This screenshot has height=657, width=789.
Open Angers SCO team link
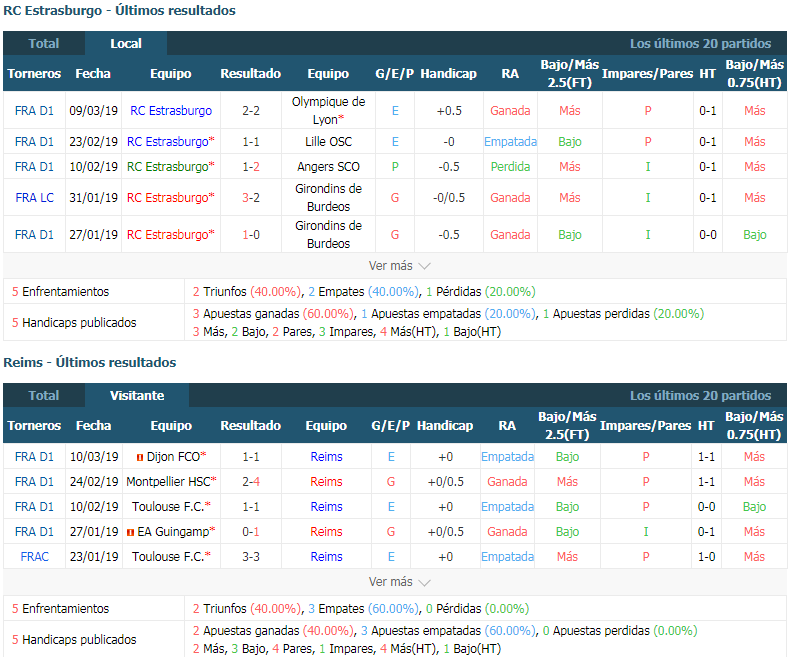(x=328, y=167)
